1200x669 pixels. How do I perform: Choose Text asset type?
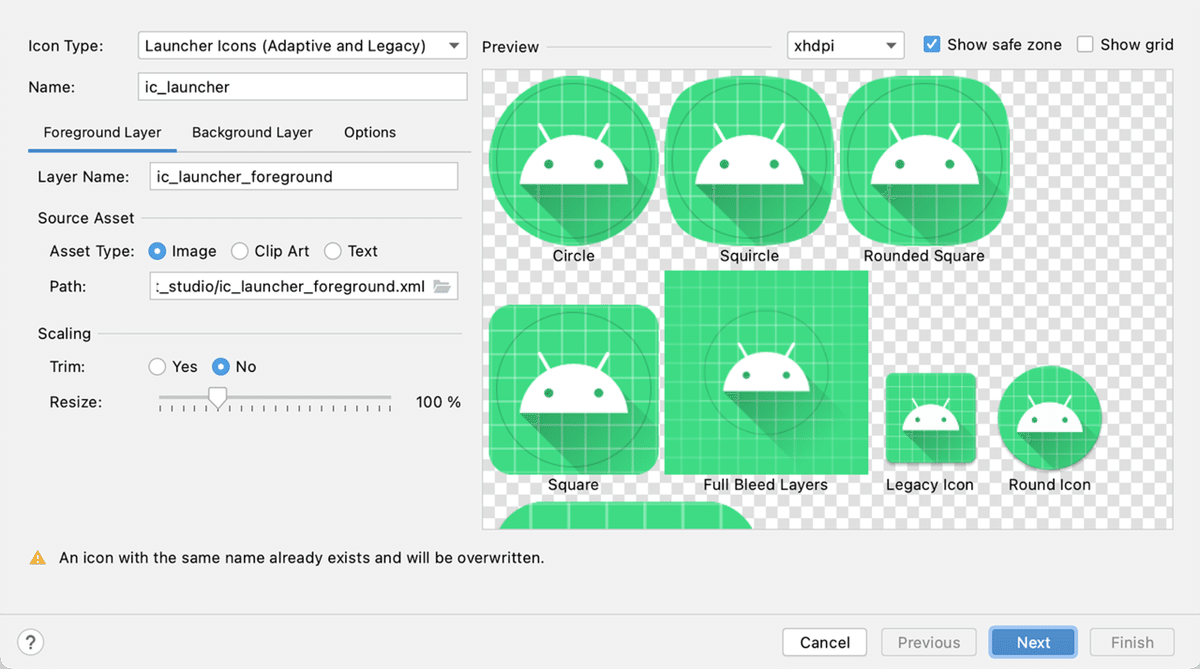point(333,251)
